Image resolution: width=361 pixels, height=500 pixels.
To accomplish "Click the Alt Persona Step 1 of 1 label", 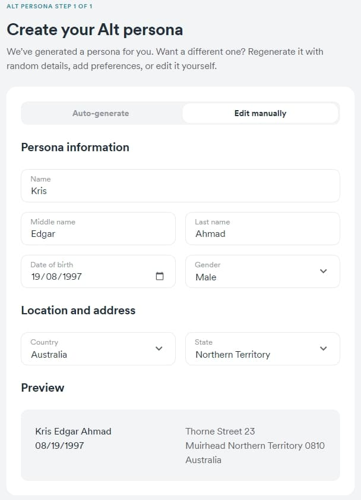I will click(50, 6).
